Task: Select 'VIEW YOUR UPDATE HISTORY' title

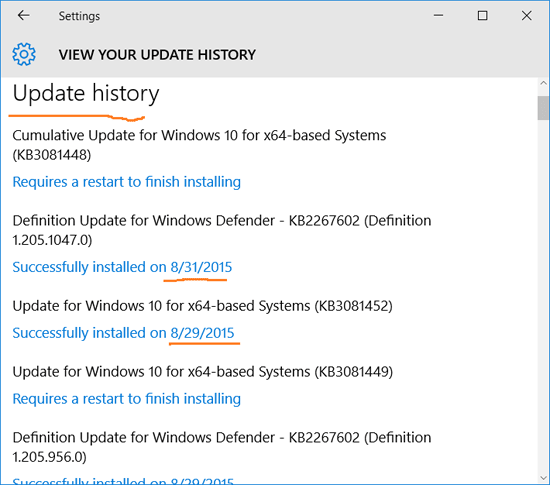Action: (157, 55)
